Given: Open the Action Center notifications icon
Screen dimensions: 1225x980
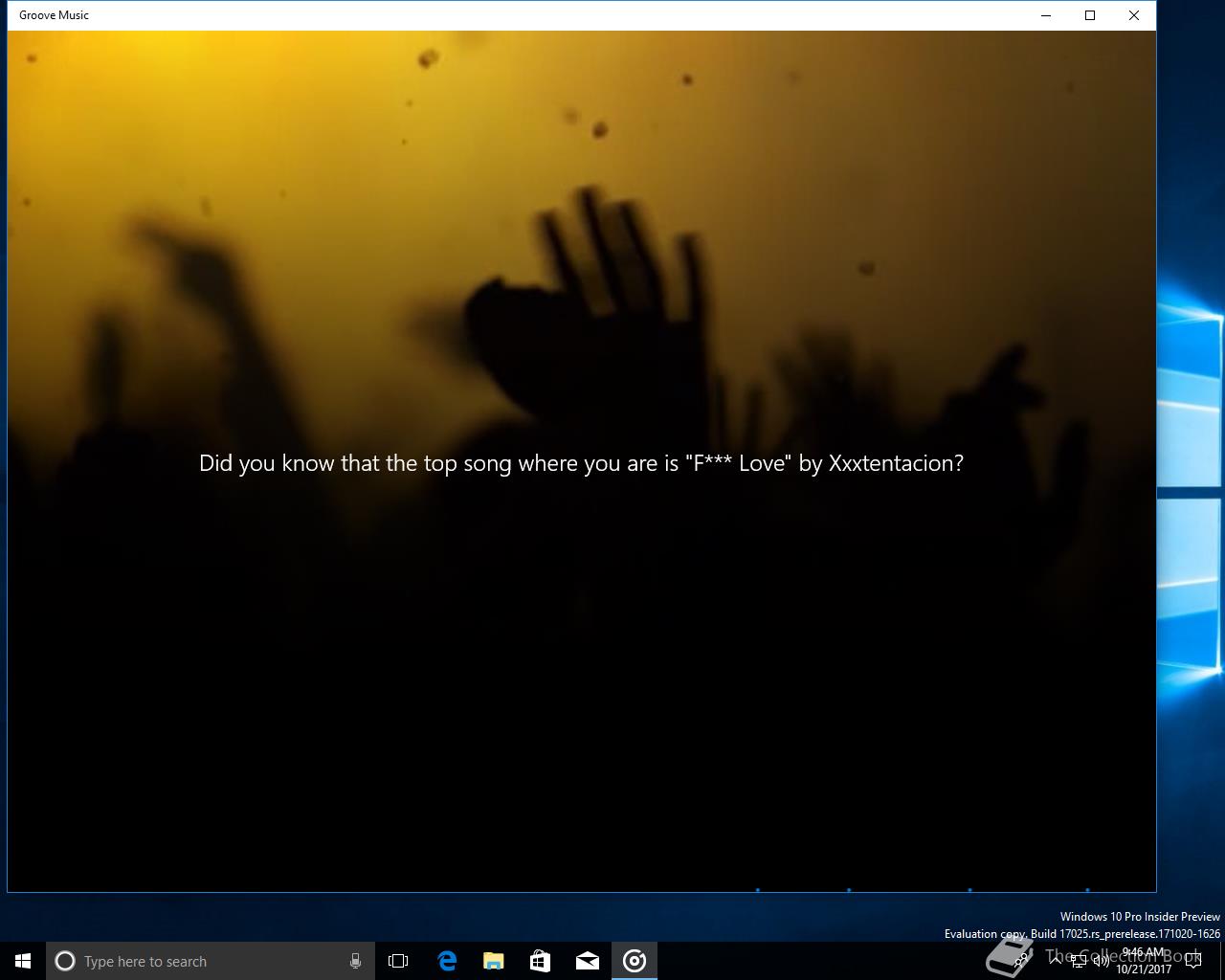Looking at the screenshot, I should [x=1193, y=961].
